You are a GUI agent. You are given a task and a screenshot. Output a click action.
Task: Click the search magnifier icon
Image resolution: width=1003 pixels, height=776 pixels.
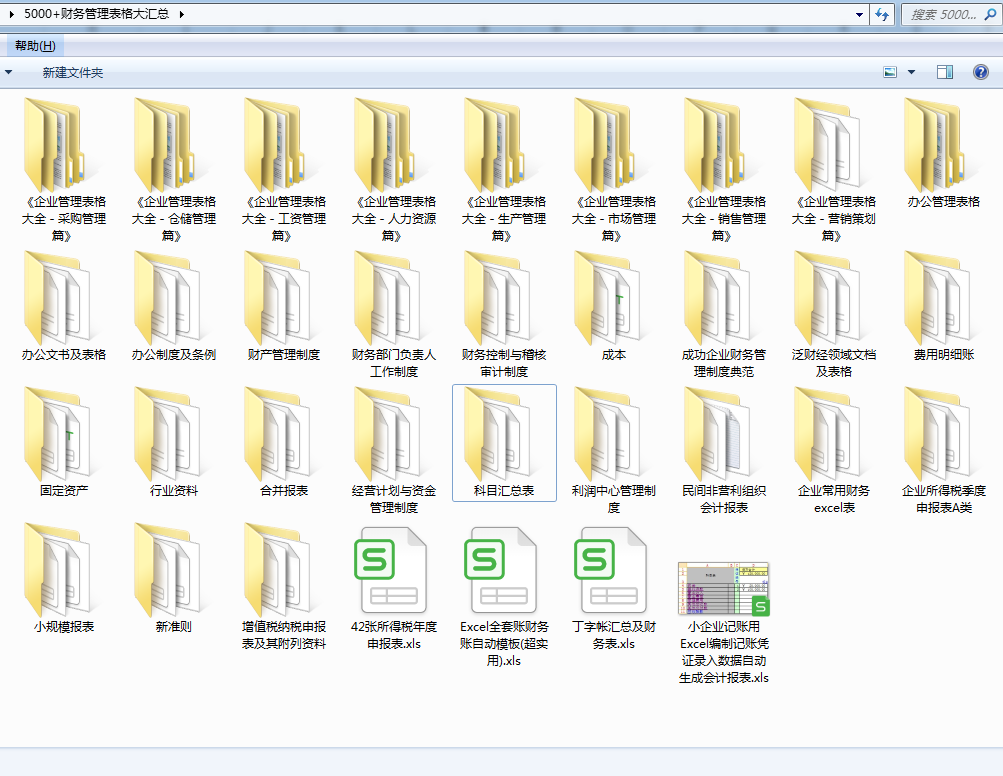coord(990,14)
